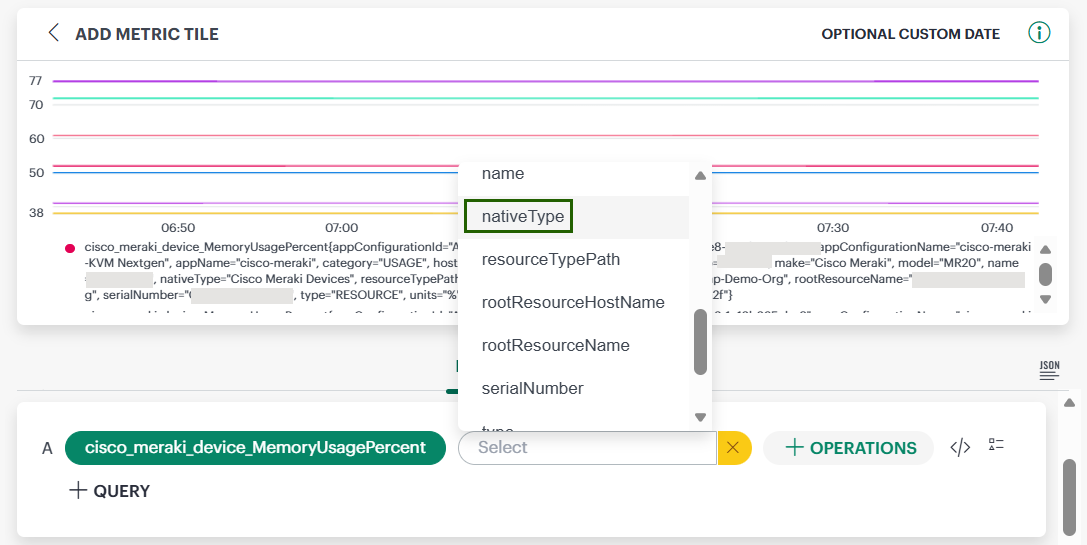1087x545 pixels.
Task: Go back using the left chevron icon
Action: pyautogui.click(x=53, y=33)
